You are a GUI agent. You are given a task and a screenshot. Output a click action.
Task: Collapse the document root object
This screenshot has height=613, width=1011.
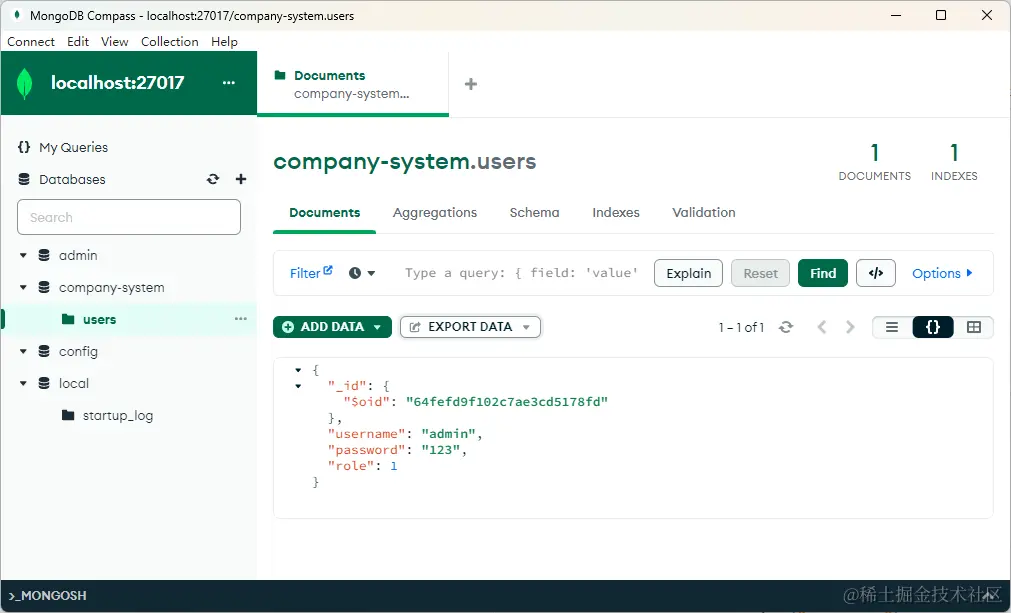coord(298,370)
